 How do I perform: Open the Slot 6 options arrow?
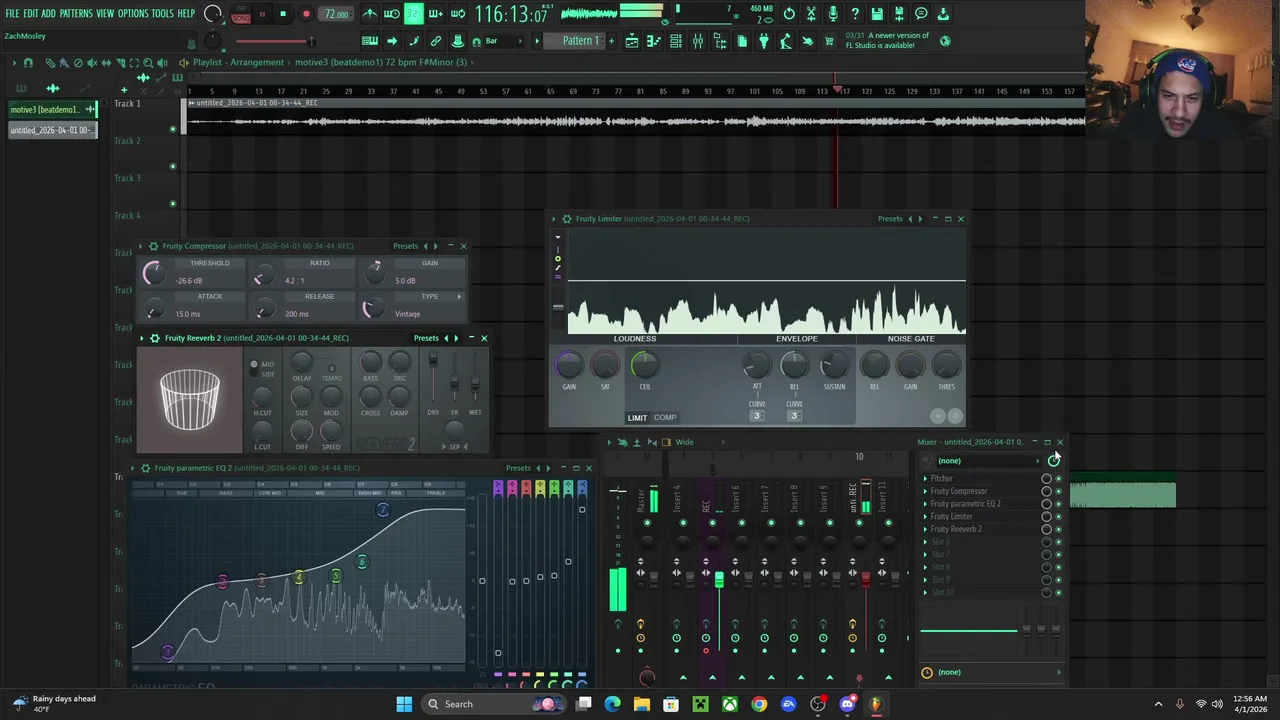925,542
